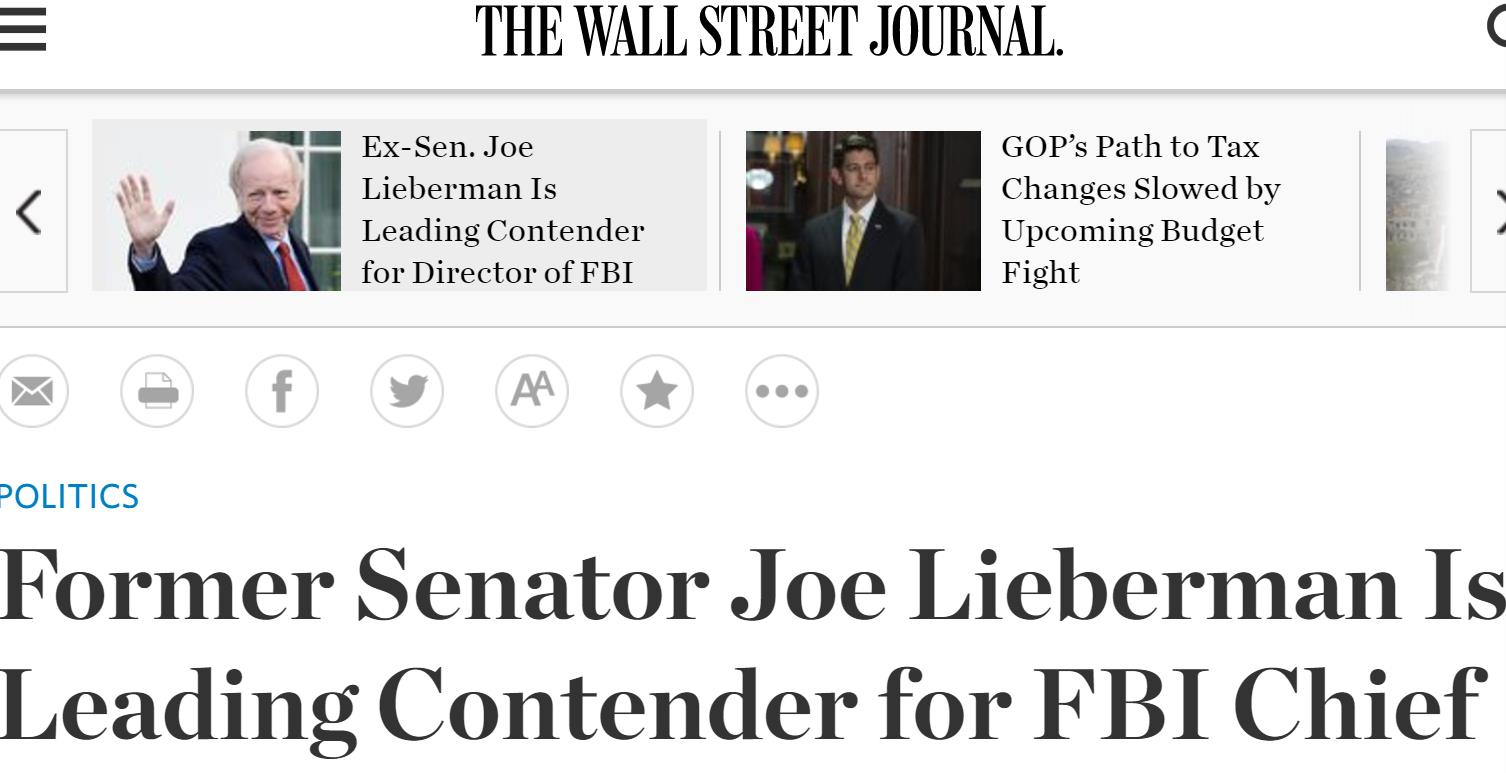Show more sharing options ellipsis
Viewport: 1506px width, 773px height.
point(782,391)
